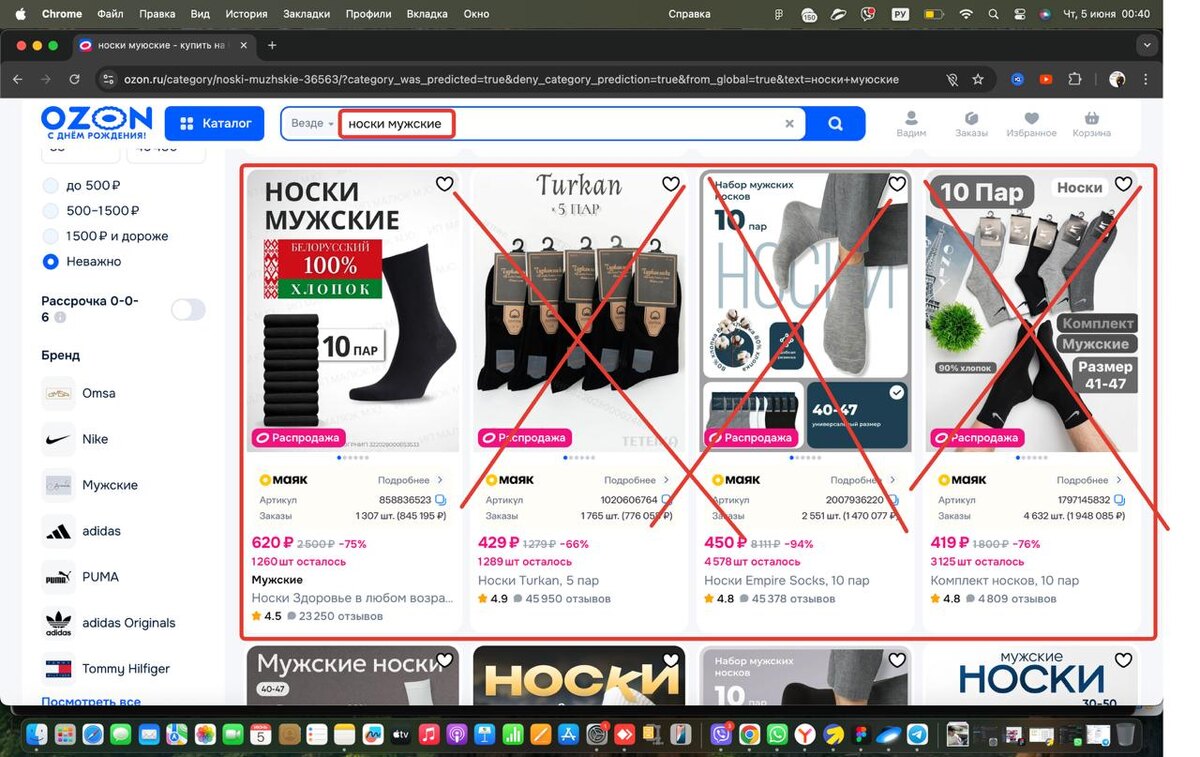Open the YouTube extension icon in toolbar
The image size is (1200, 757).
point(1046,79)
